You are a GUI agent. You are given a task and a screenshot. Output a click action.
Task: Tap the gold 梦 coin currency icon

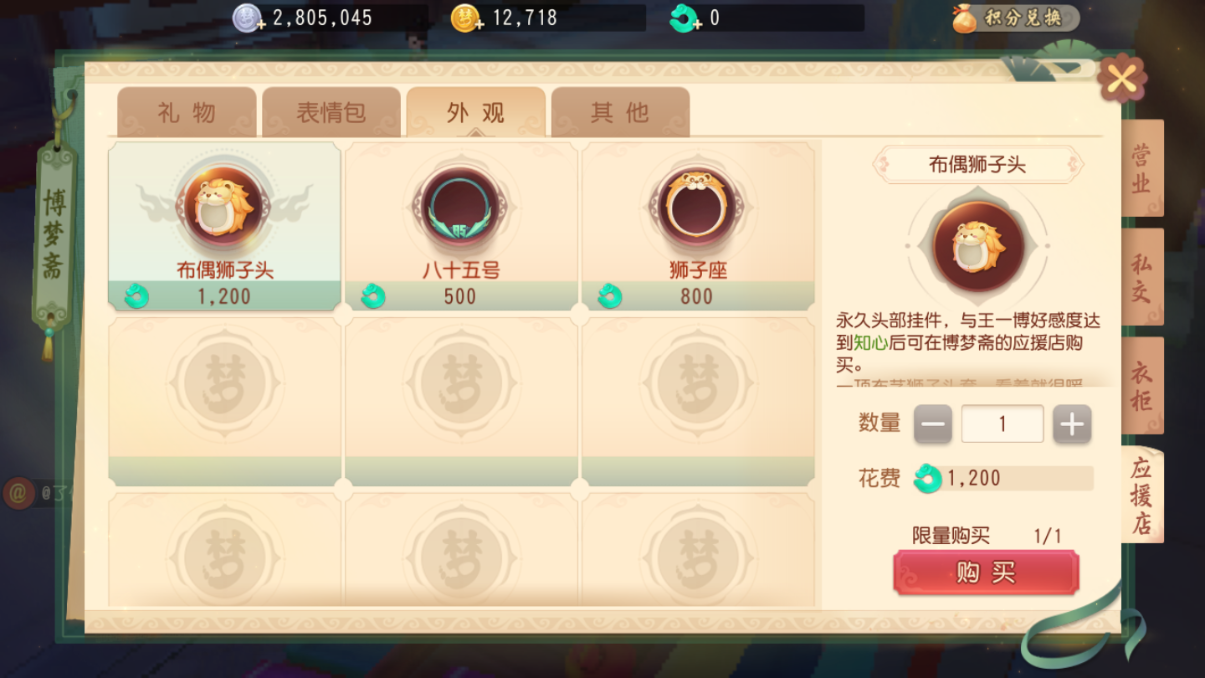pos(466,18)
